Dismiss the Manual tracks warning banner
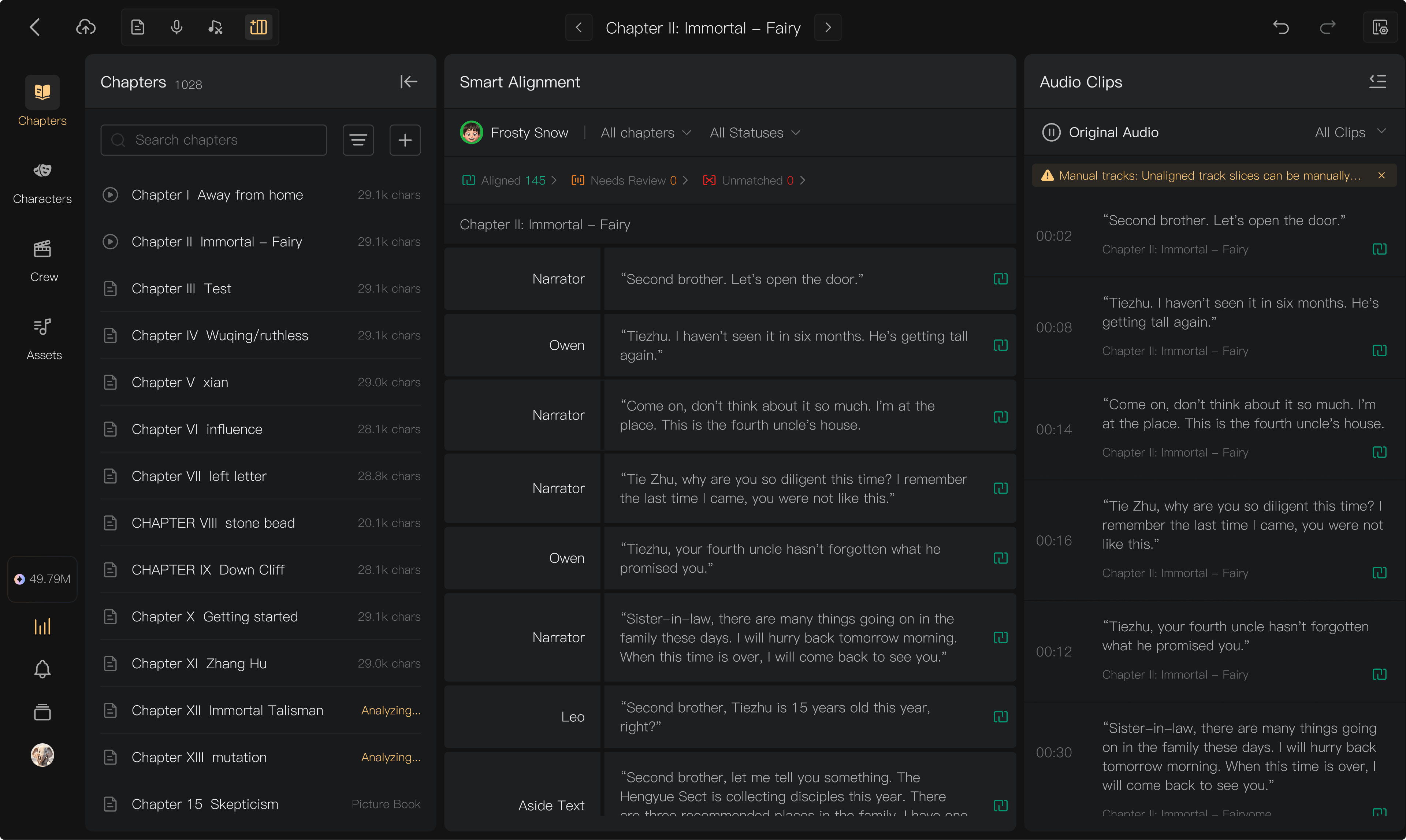This screenshot has width=1406, height=840. tap(1382, 175)
